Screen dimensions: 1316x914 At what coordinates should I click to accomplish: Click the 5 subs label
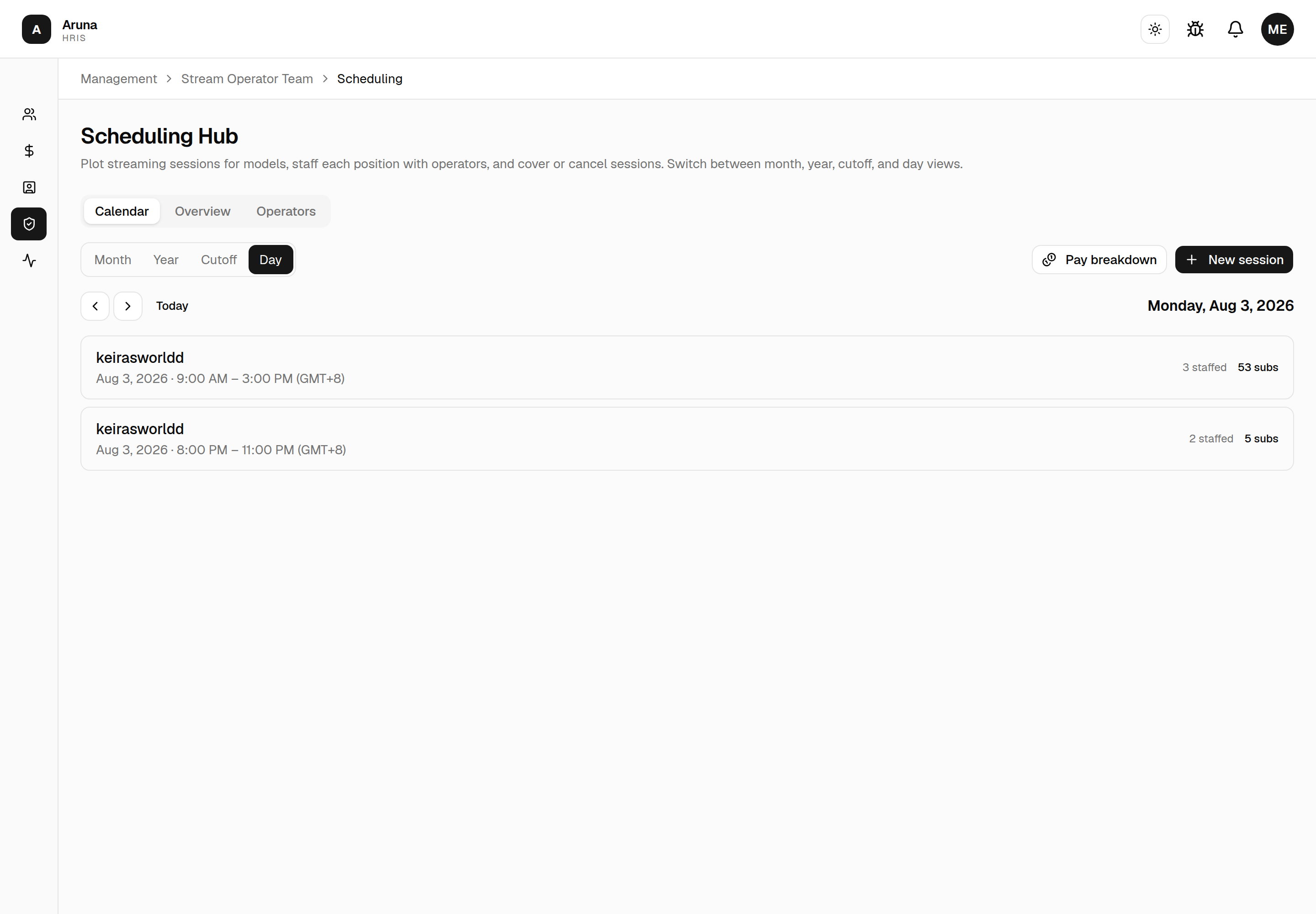click(1261, 439)
